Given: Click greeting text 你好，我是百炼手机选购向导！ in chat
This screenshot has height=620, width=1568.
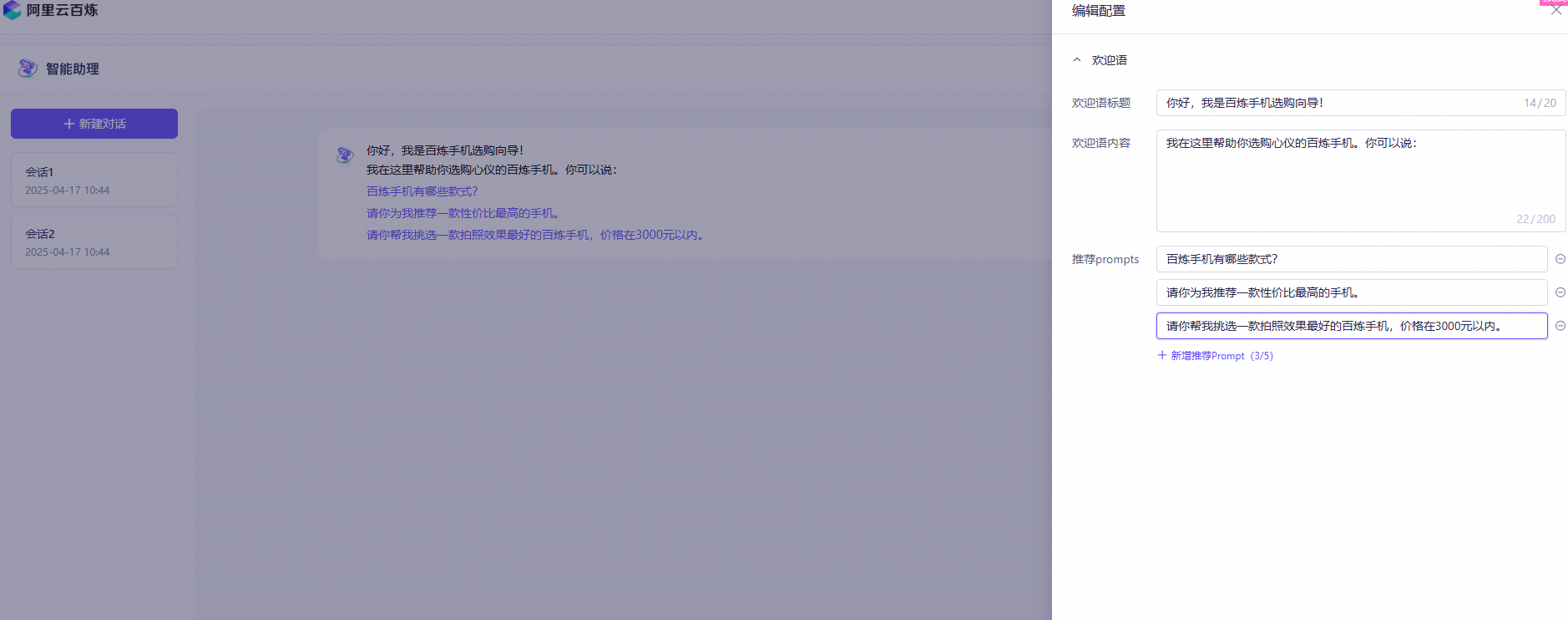Looking at the screenshot, I should 445,150.
